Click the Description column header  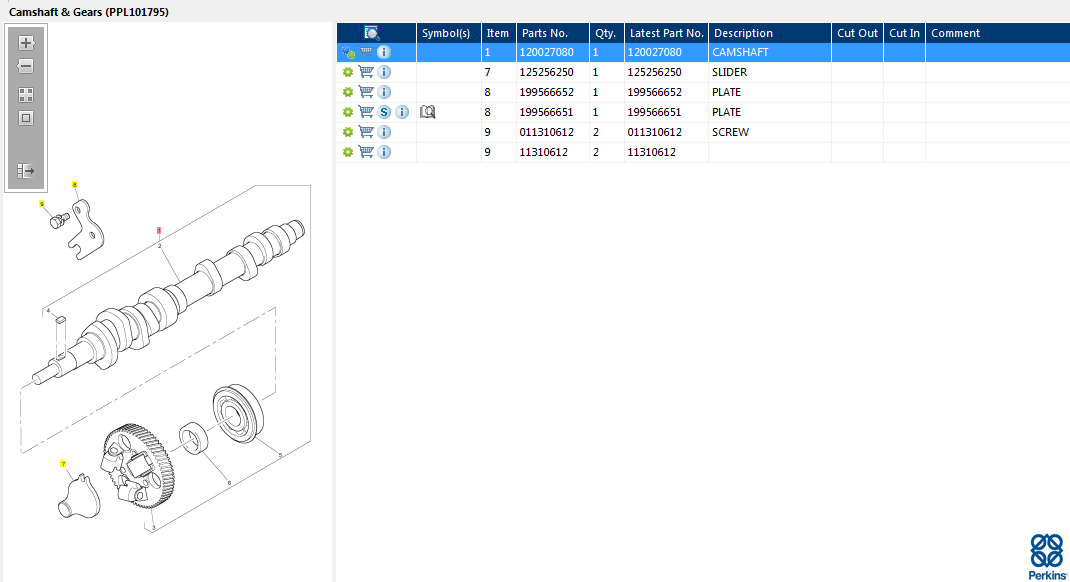click(x=743, y=33)
